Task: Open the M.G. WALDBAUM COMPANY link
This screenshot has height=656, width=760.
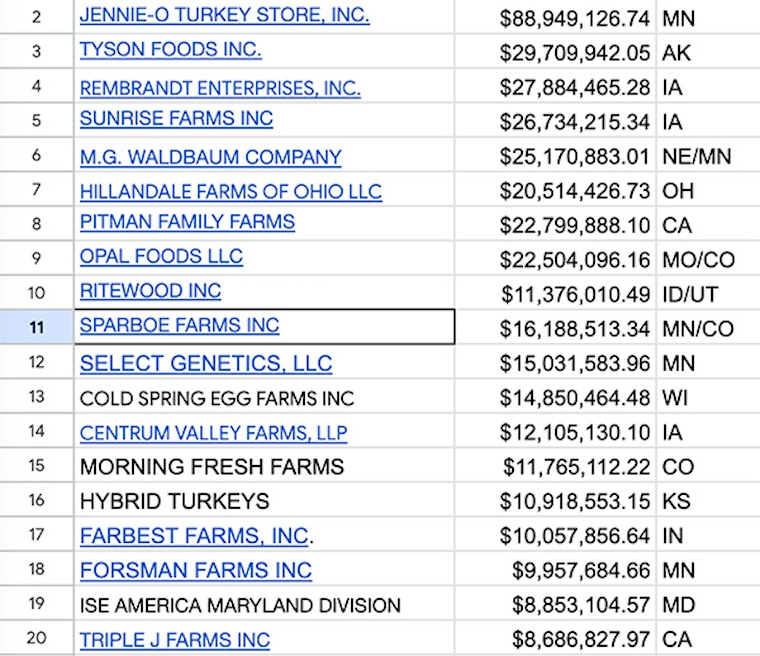Action: click(x=210, y=157)
